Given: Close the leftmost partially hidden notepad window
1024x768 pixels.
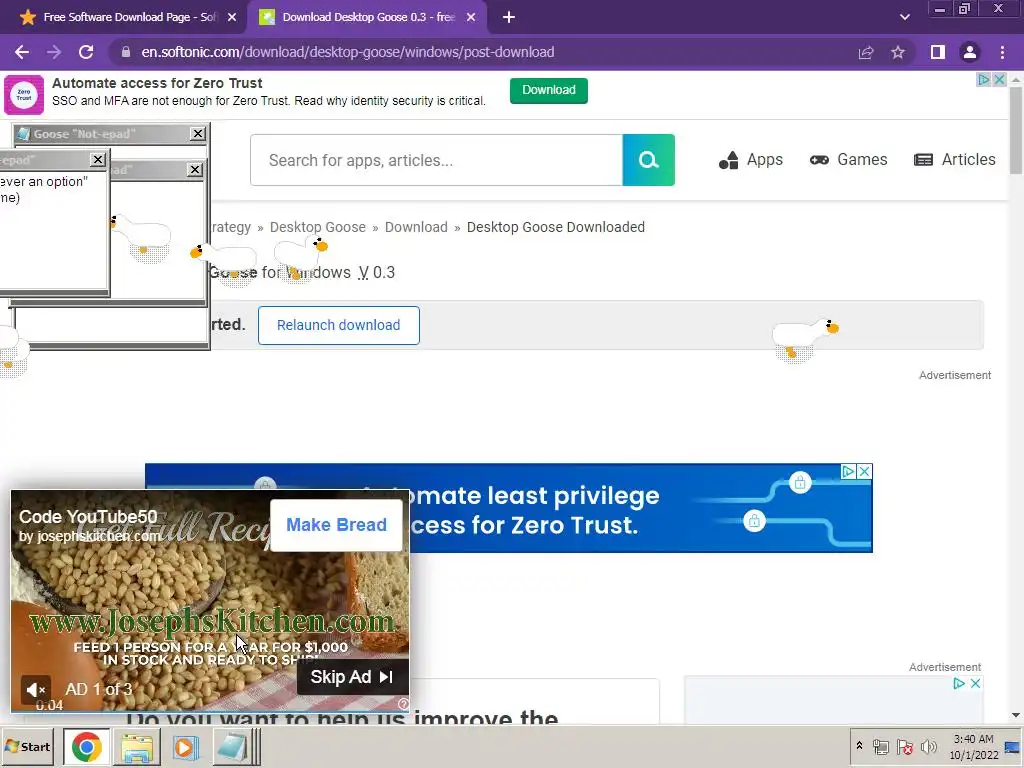Looking at the screenshot, I should tap(98, 159).
